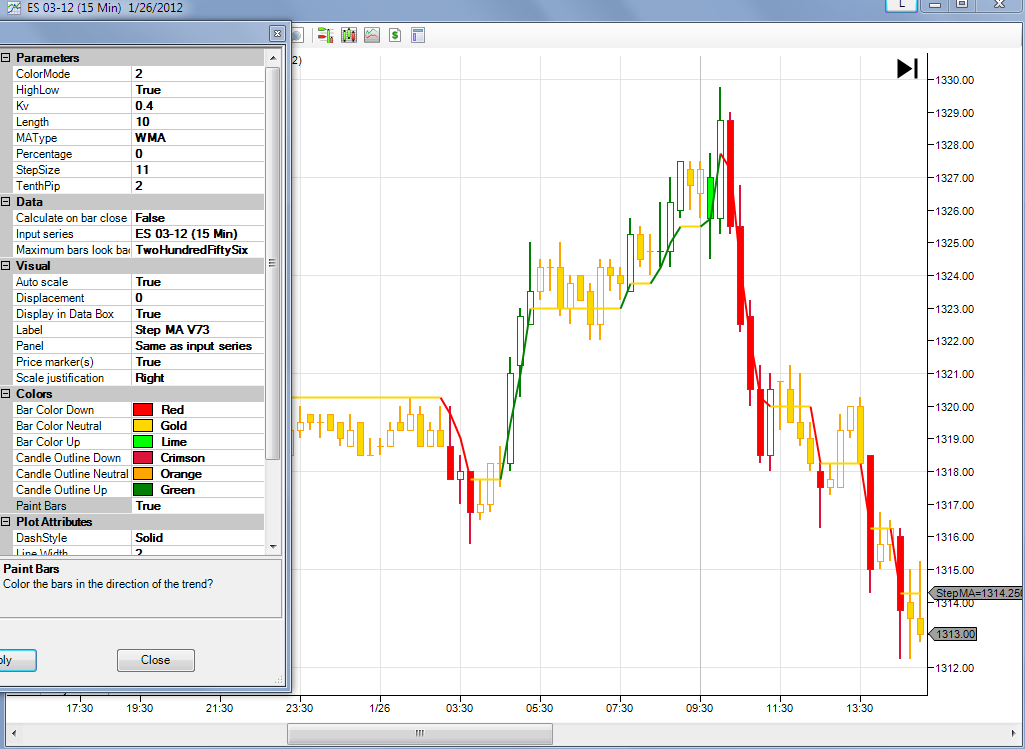Toggle Price marker(s) True value
Viewport: 1025px width, 749px height.
tap(198, 362)
